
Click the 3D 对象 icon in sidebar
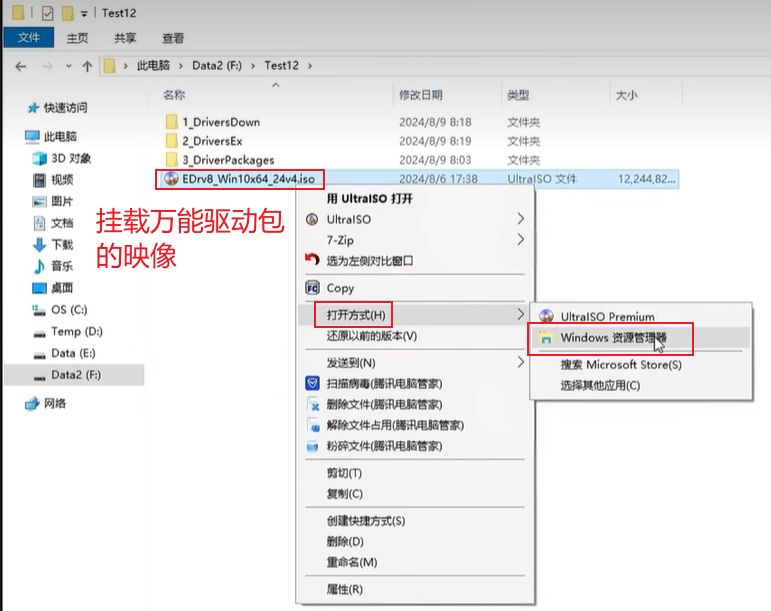[x=39, y=158]
